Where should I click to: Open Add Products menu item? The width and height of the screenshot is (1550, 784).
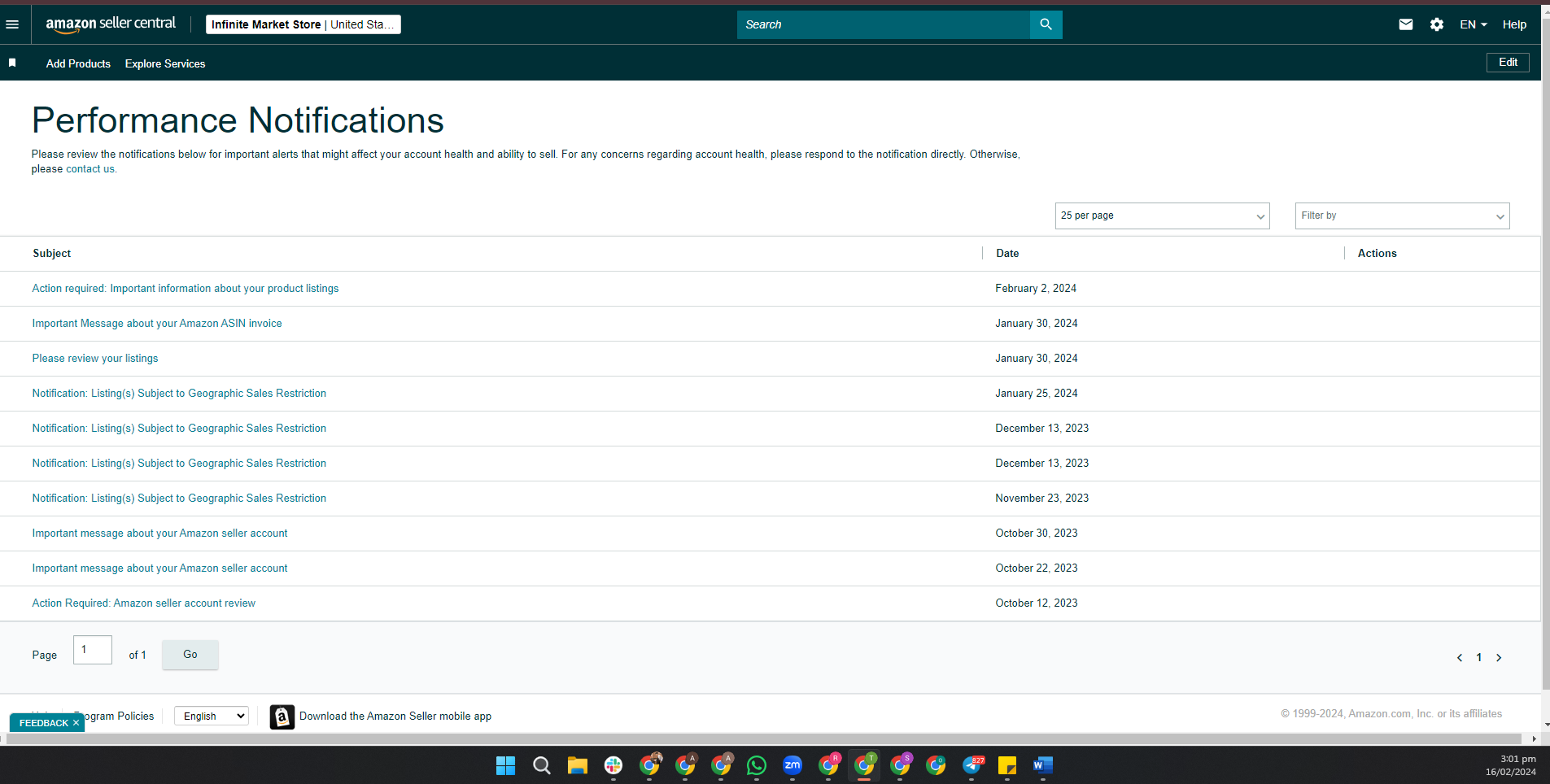click(78, 63)
